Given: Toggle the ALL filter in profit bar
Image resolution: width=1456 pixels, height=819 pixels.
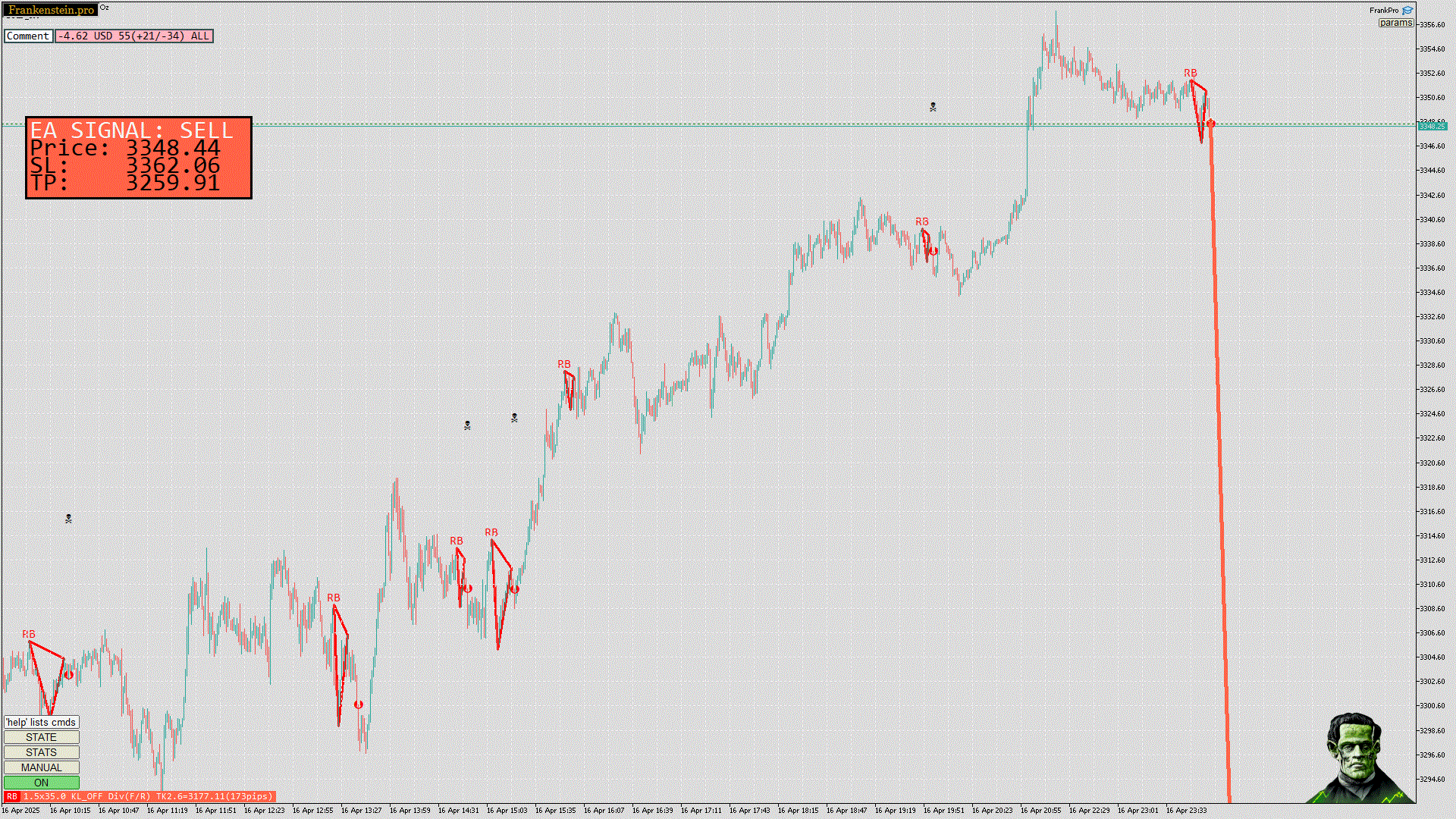Looking at the screenshot, I should click(199, 36).
